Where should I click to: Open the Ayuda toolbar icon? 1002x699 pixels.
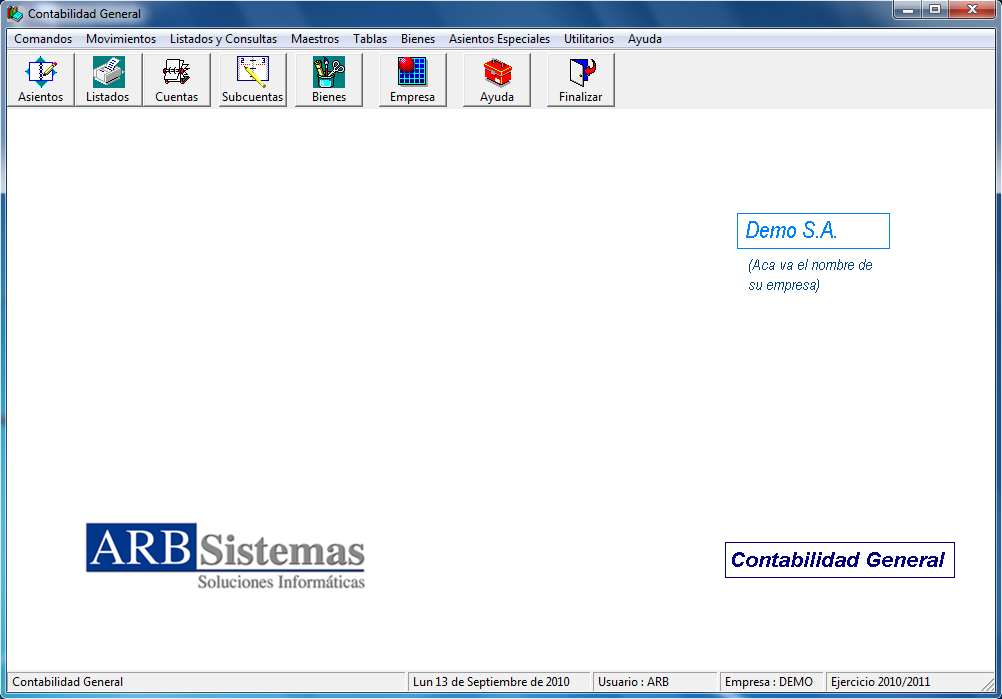point(497,79)
